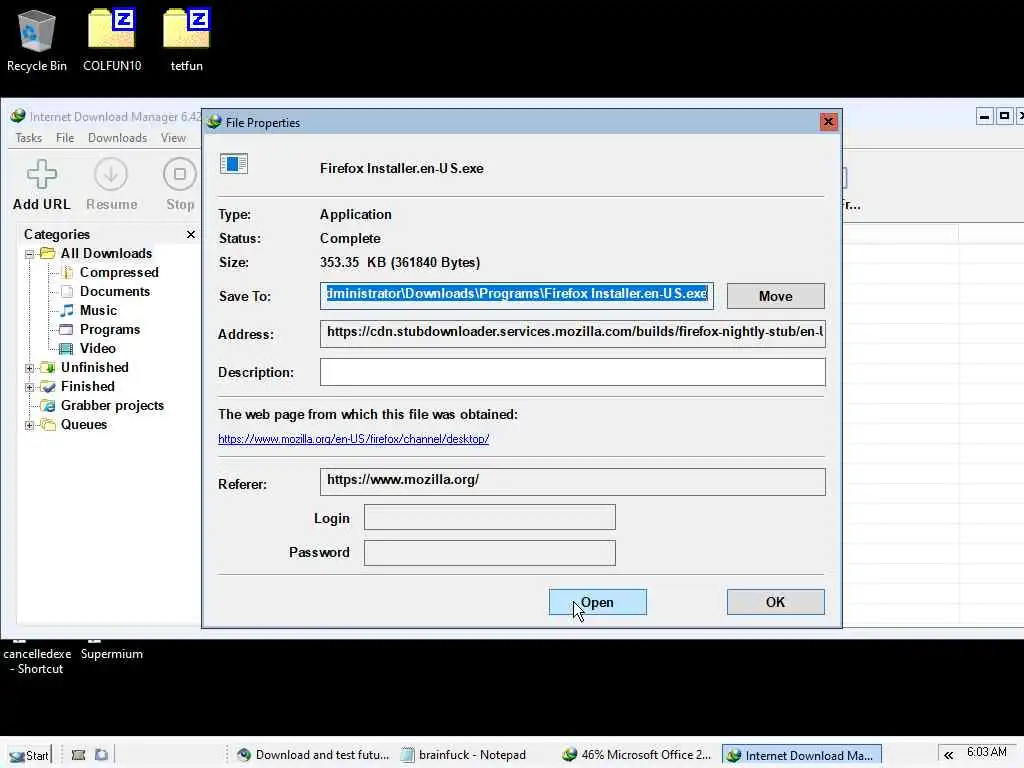Click the type value Application
1024x768 pixels.
(355, 215)
